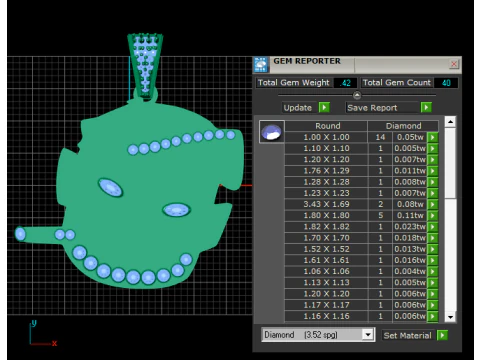This screenshot has height=360, width=480.
Task: Click green arrow on 0.006tw 1.20 X 1.20 row
Action: click(x=432, y=294)
